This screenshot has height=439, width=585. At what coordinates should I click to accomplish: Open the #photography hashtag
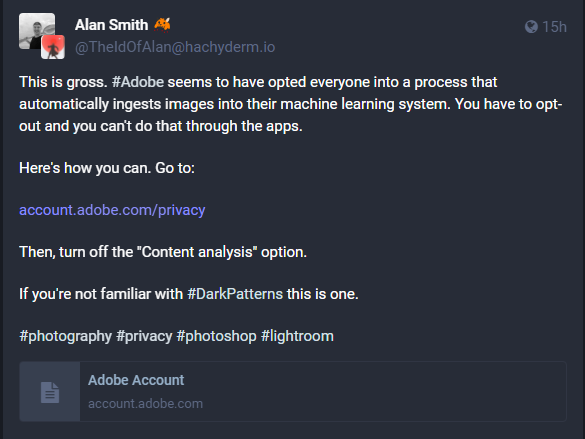[x=66, y=336]
